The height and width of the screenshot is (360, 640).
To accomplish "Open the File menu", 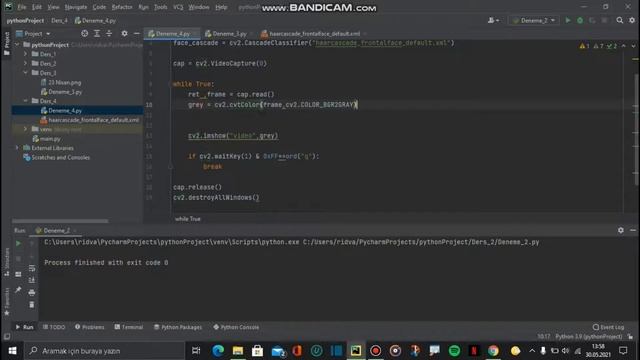I will pyautogui.click(x=22, y=7).
